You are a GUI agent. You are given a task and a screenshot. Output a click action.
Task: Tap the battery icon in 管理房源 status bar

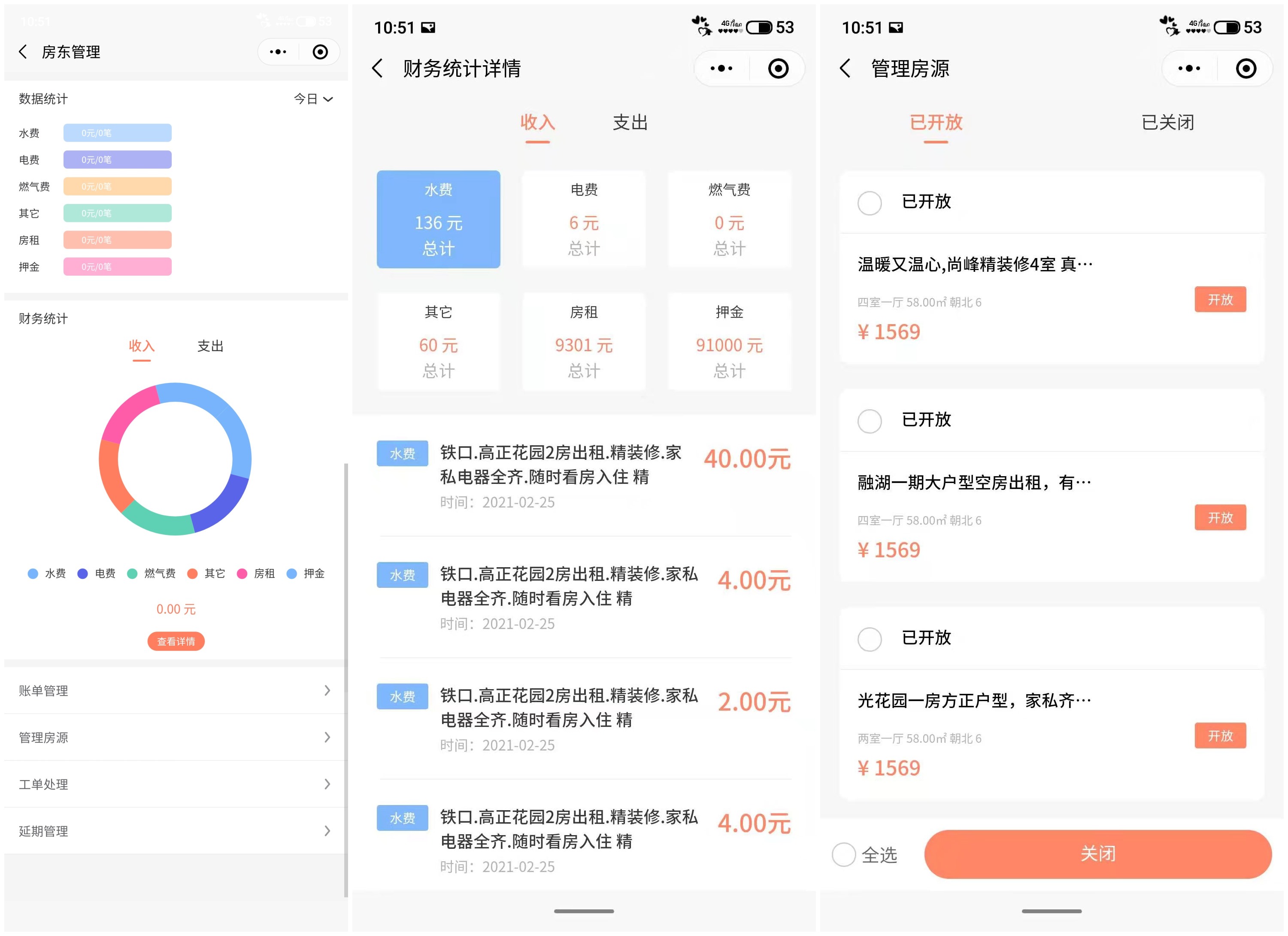tap(1227, 27)
